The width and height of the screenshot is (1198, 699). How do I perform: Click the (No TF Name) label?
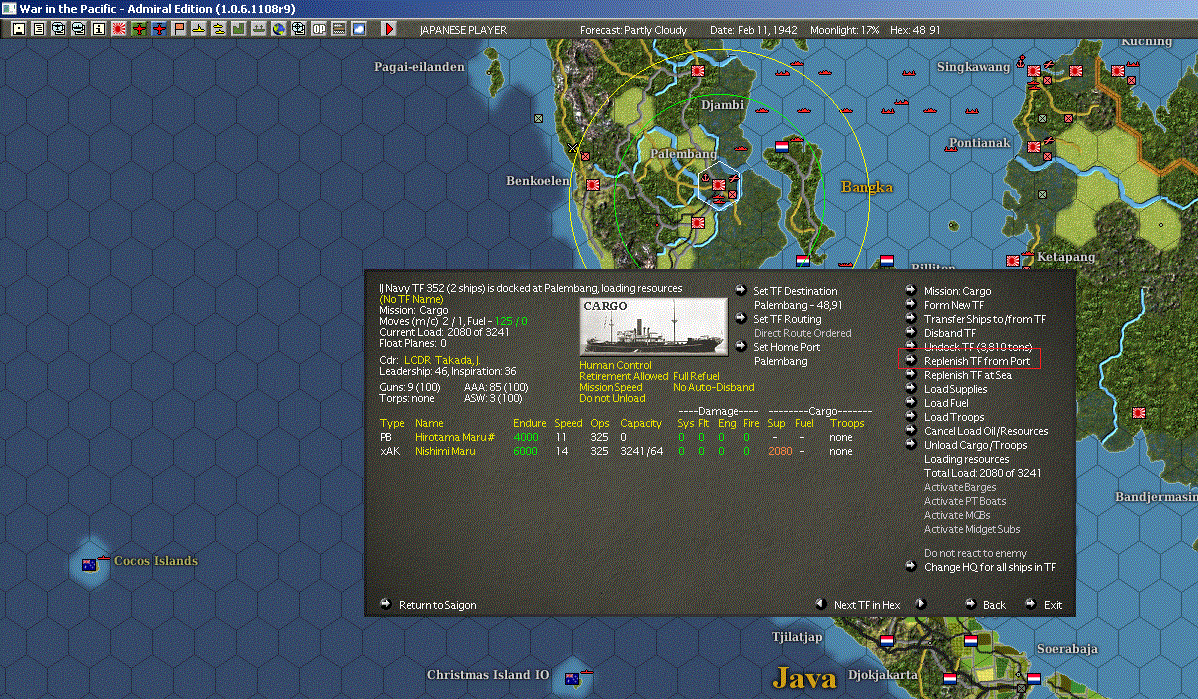point(411,299)
